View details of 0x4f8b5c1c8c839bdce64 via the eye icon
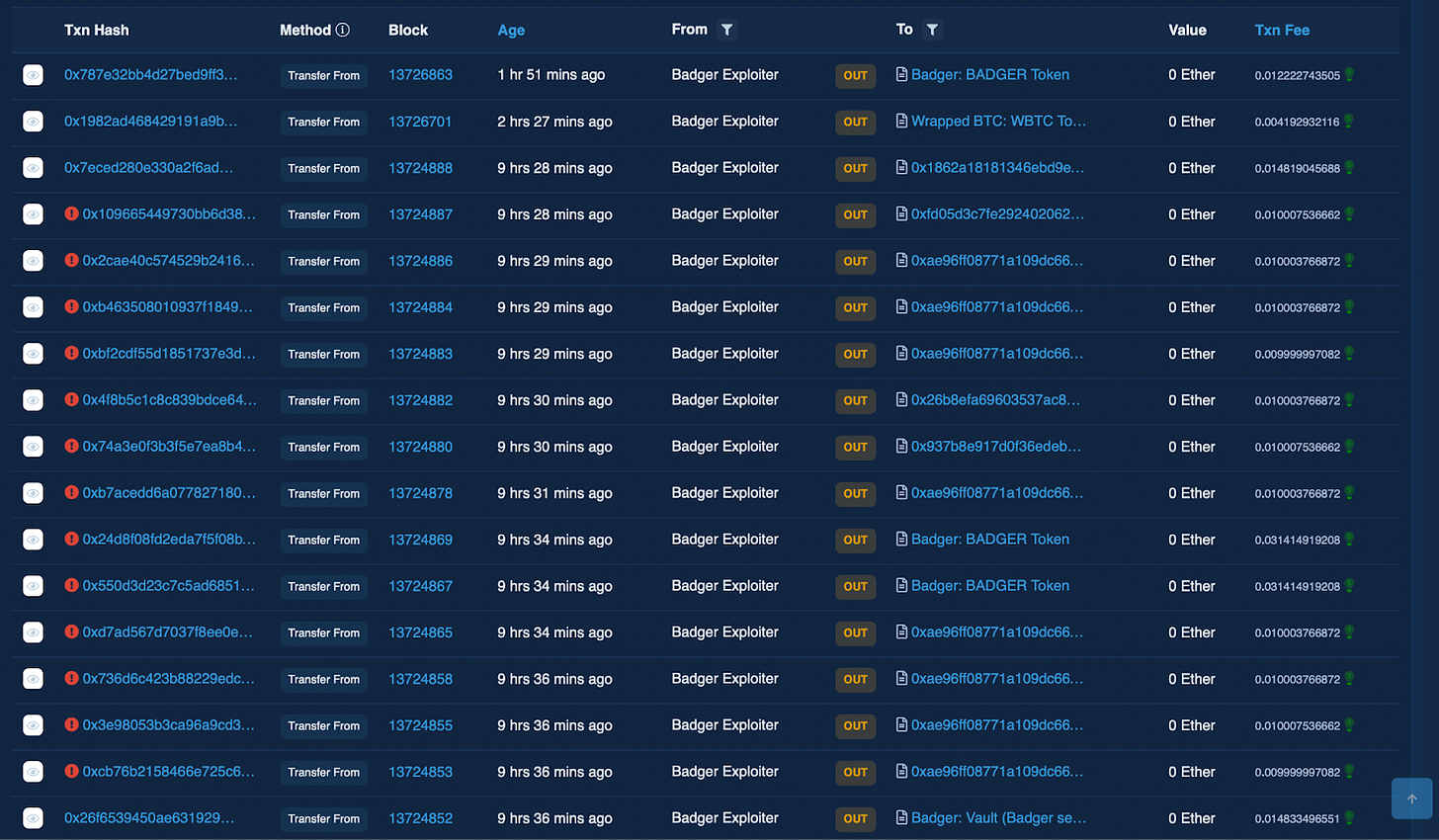 tap(33, 400)
